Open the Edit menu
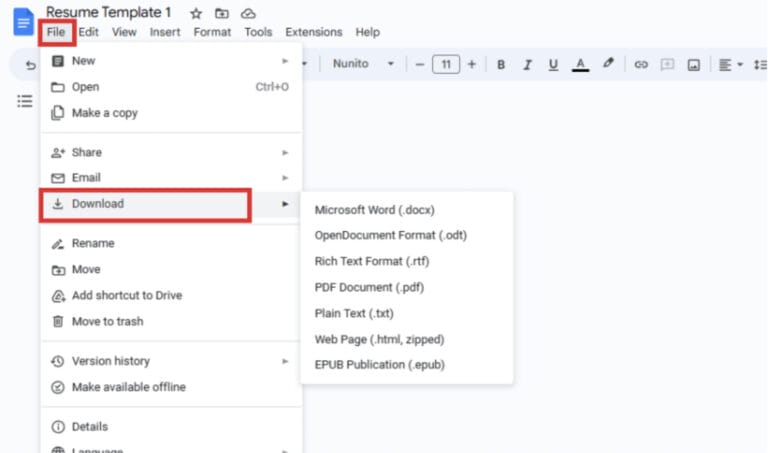 point(89,32)
